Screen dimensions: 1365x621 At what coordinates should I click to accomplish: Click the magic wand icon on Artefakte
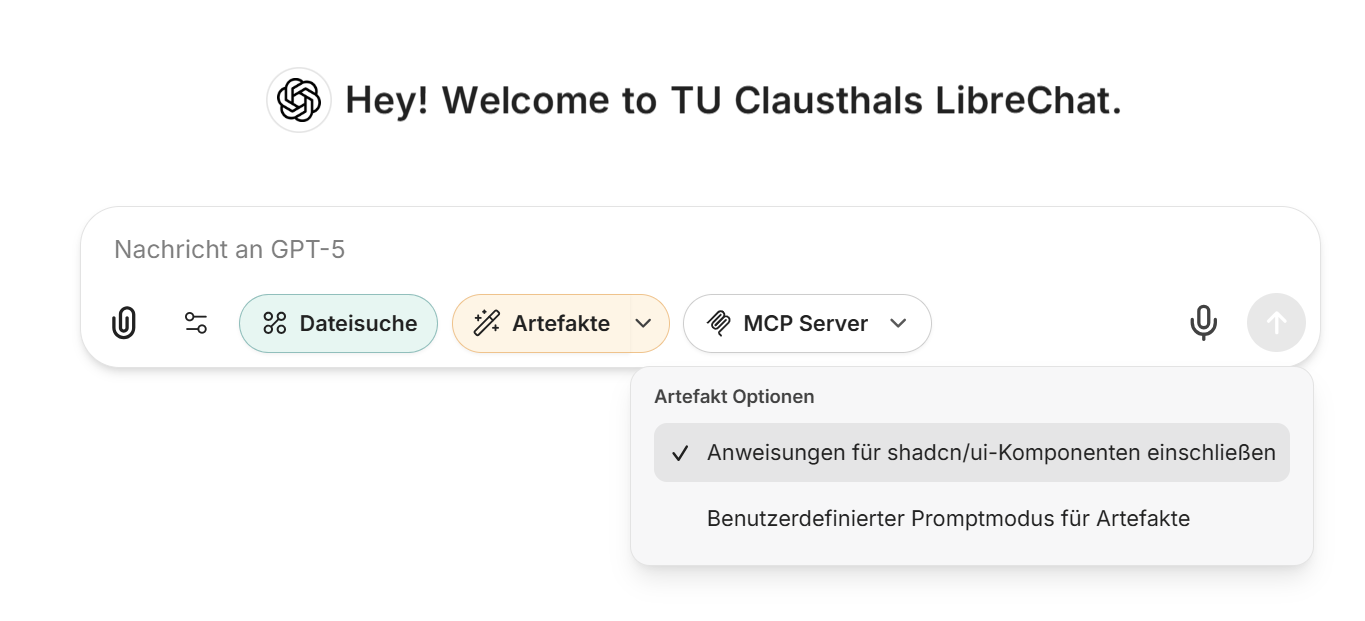click(x=486, y=323)
